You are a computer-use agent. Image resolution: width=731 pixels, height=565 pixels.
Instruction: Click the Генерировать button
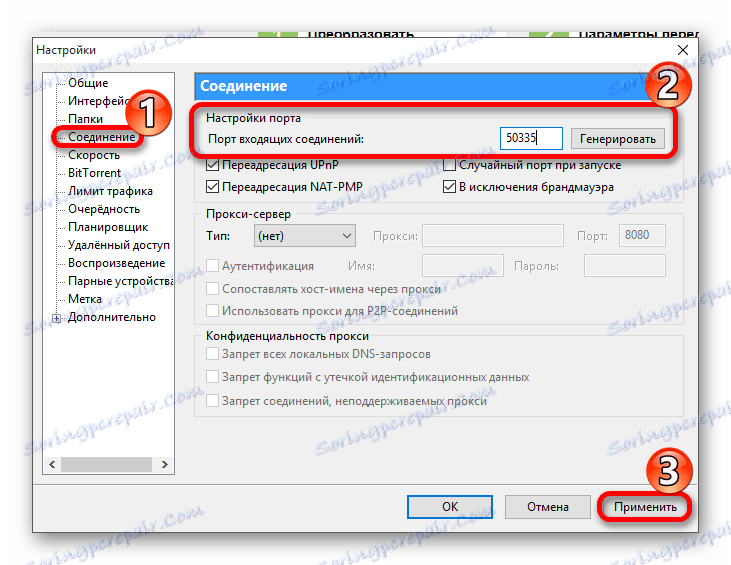[x=618, y=139]
